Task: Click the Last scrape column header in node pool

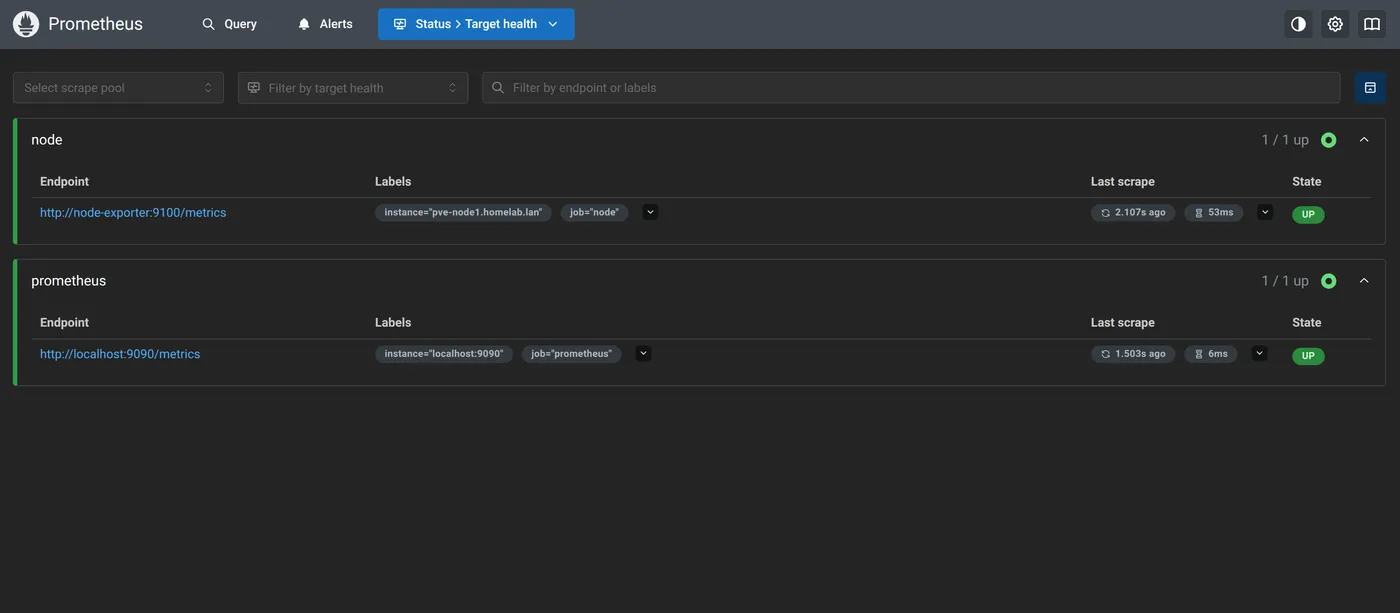Action: (1123, 182)
